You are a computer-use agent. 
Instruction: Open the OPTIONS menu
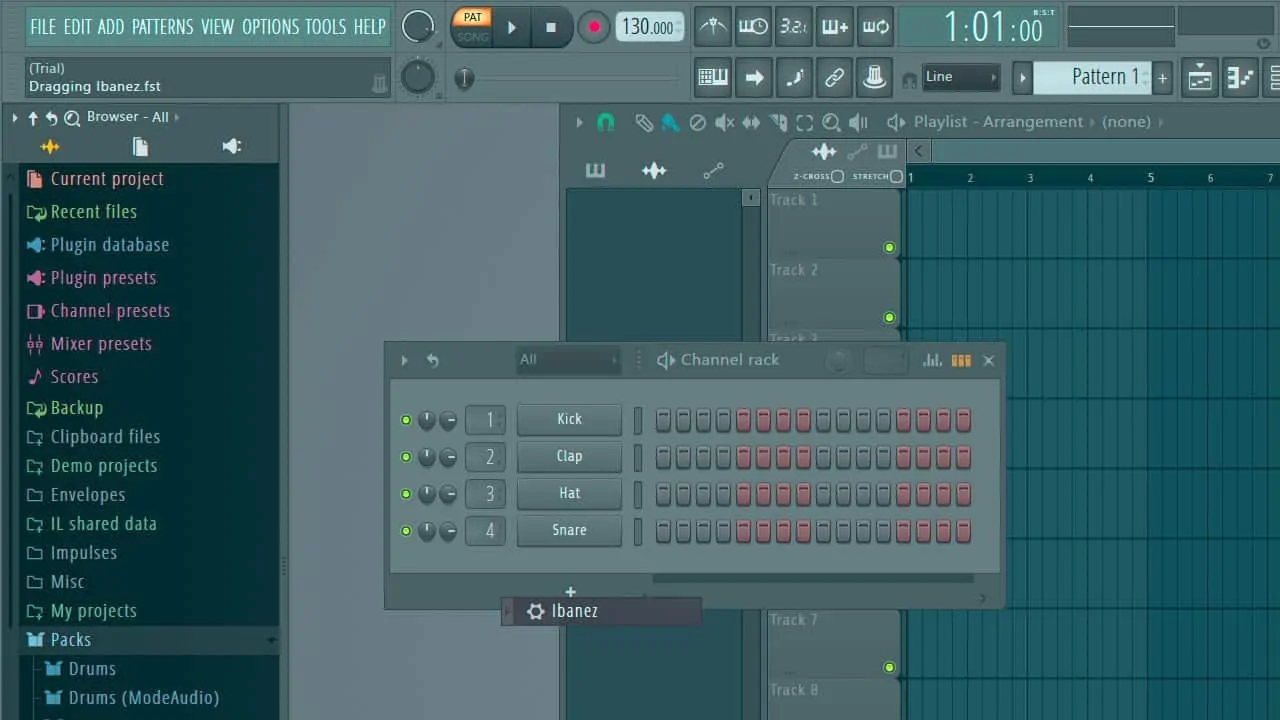(x=271, y=27)
